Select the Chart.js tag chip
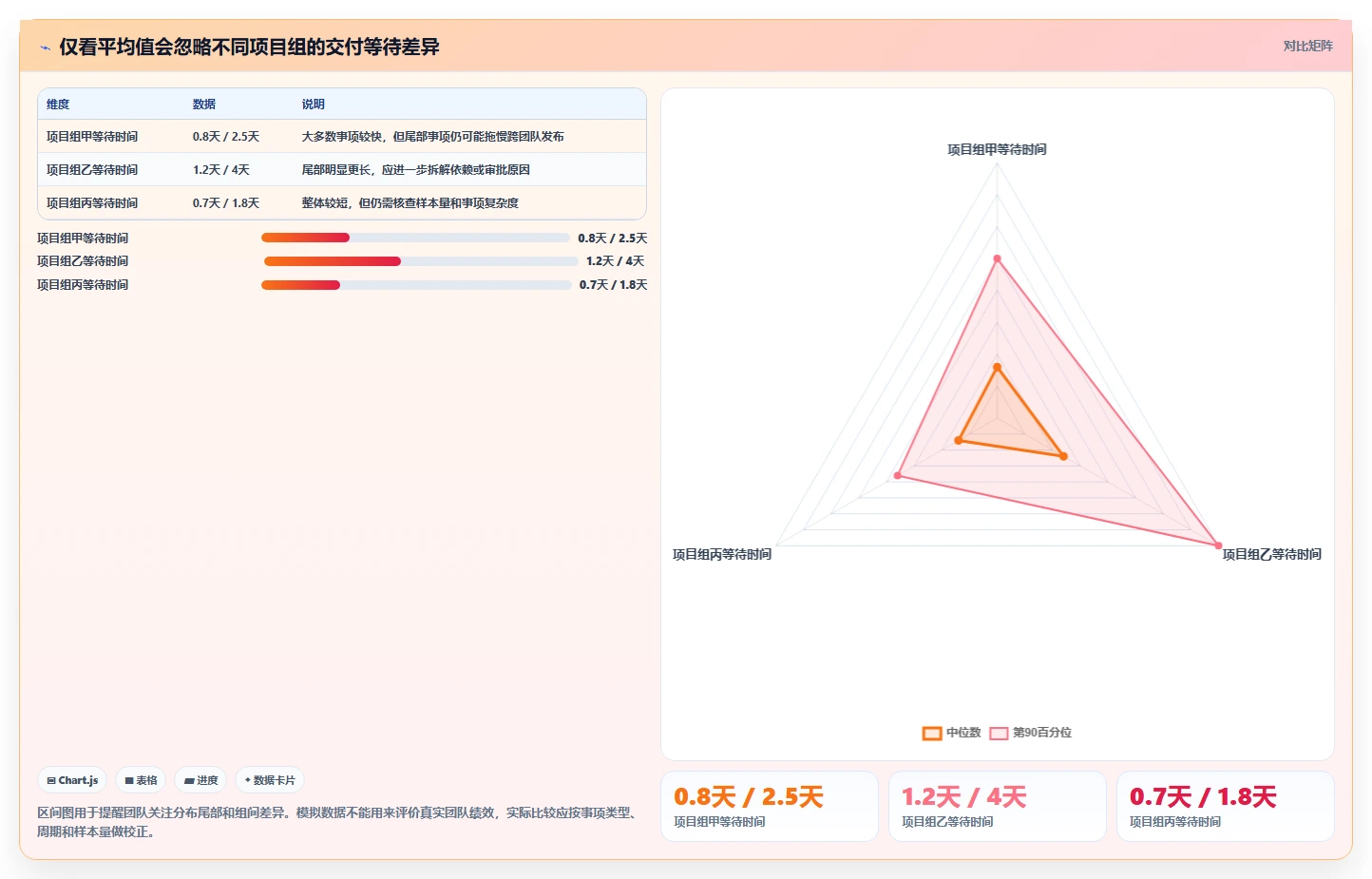Image resolution: width=1372 pixels, height=879 pixels. [x=72, y=780]
